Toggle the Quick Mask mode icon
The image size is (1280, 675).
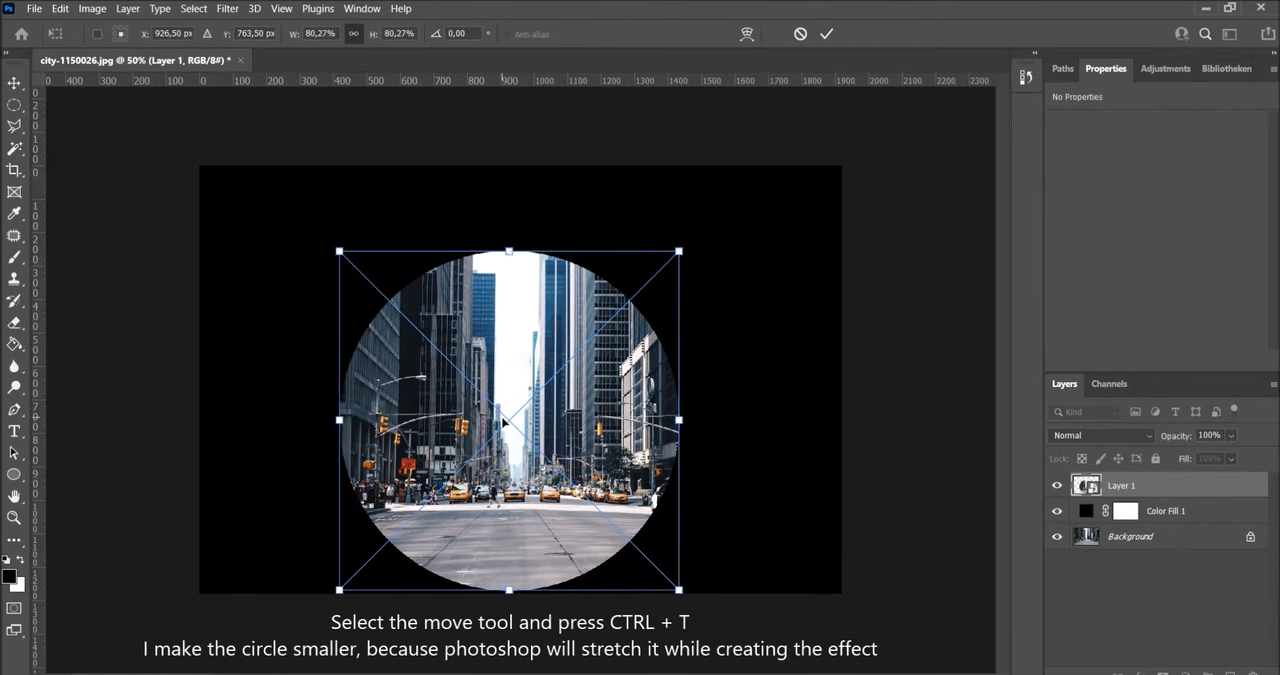(14, 608)
